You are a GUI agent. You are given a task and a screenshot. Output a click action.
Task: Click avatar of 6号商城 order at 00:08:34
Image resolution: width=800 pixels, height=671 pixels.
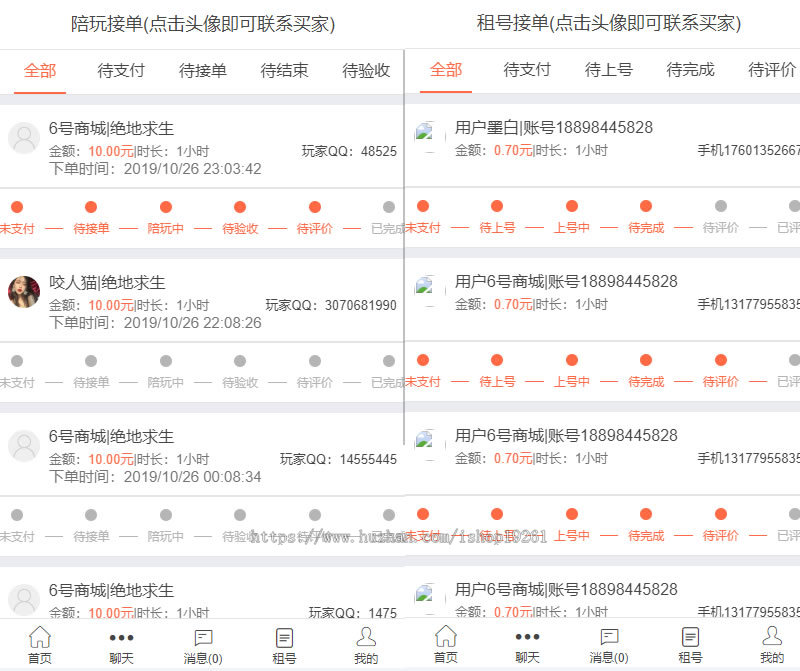tap(24, 446)
